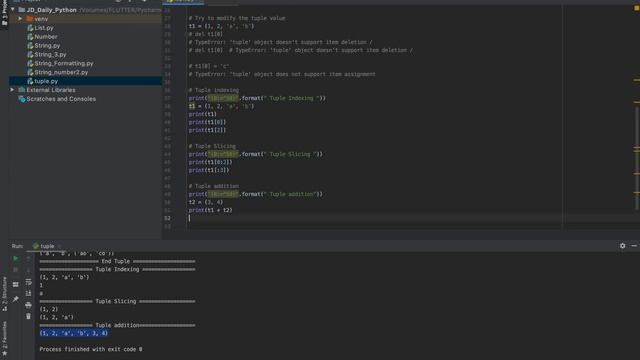Open Run panel settings gear
Image resolution: width=640 pixels, height=360 pixels.
click(622, 246)
